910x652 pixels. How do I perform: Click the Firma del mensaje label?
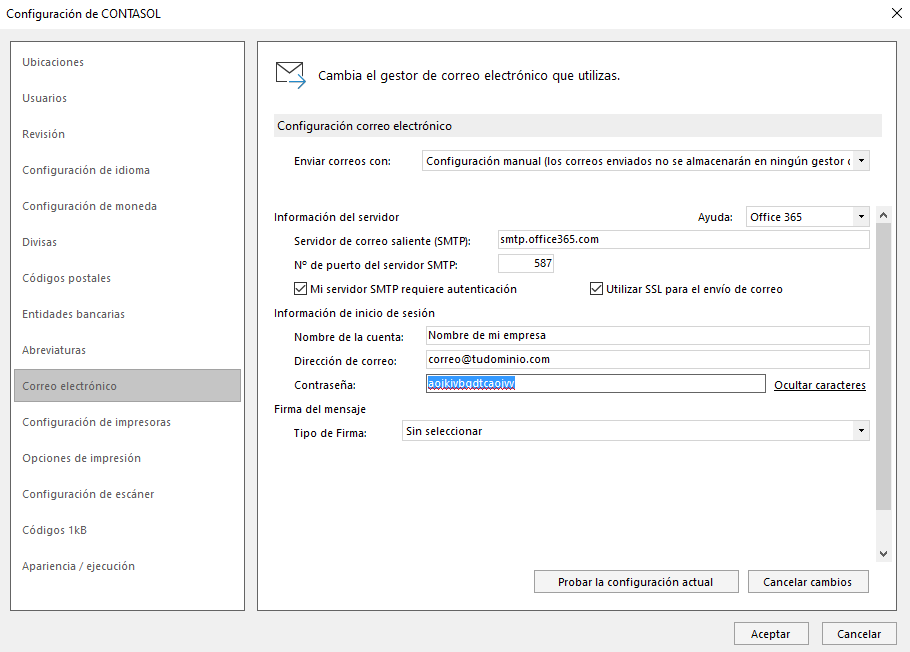pos(320,409)
